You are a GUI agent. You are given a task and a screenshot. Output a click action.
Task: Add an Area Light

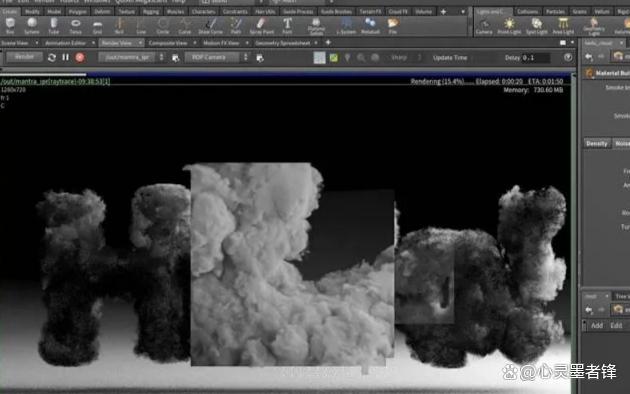tap(563, 26)
